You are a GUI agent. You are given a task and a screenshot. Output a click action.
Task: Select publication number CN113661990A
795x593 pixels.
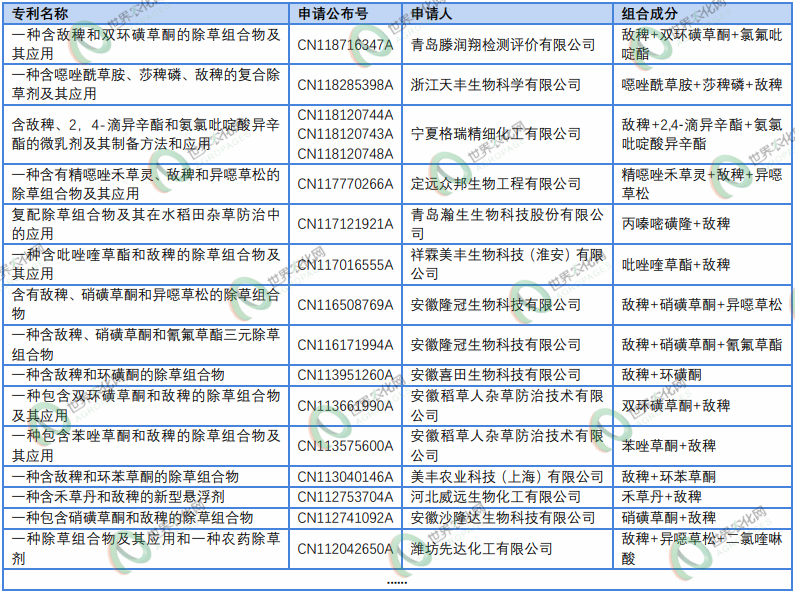click(345, 405)
